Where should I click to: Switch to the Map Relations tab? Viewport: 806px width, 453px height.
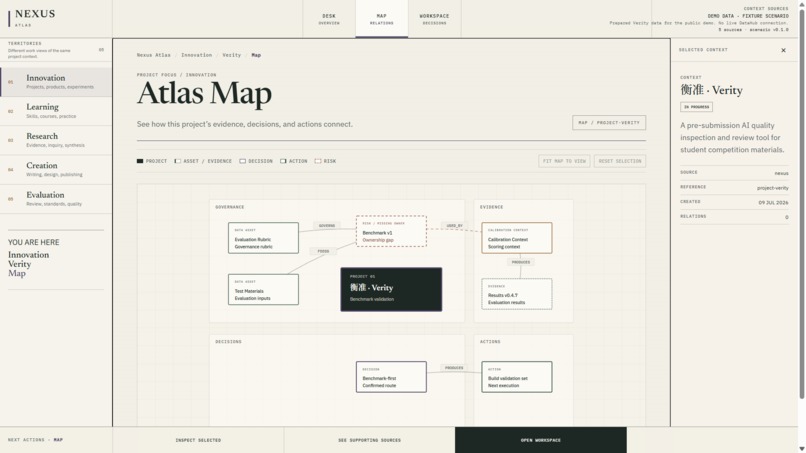click(x=381, y=19)
